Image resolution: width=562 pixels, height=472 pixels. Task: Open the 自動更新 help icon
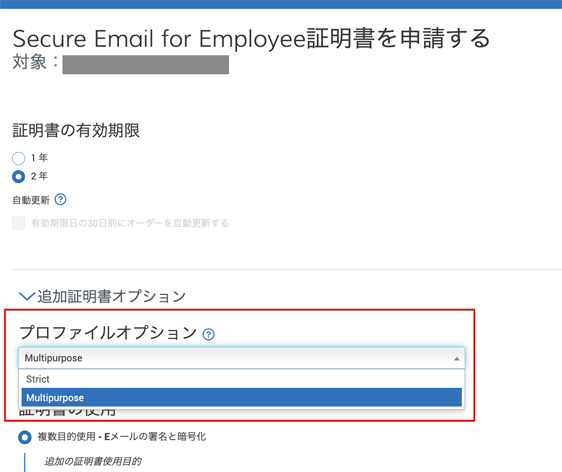click(x=60, y=199)
